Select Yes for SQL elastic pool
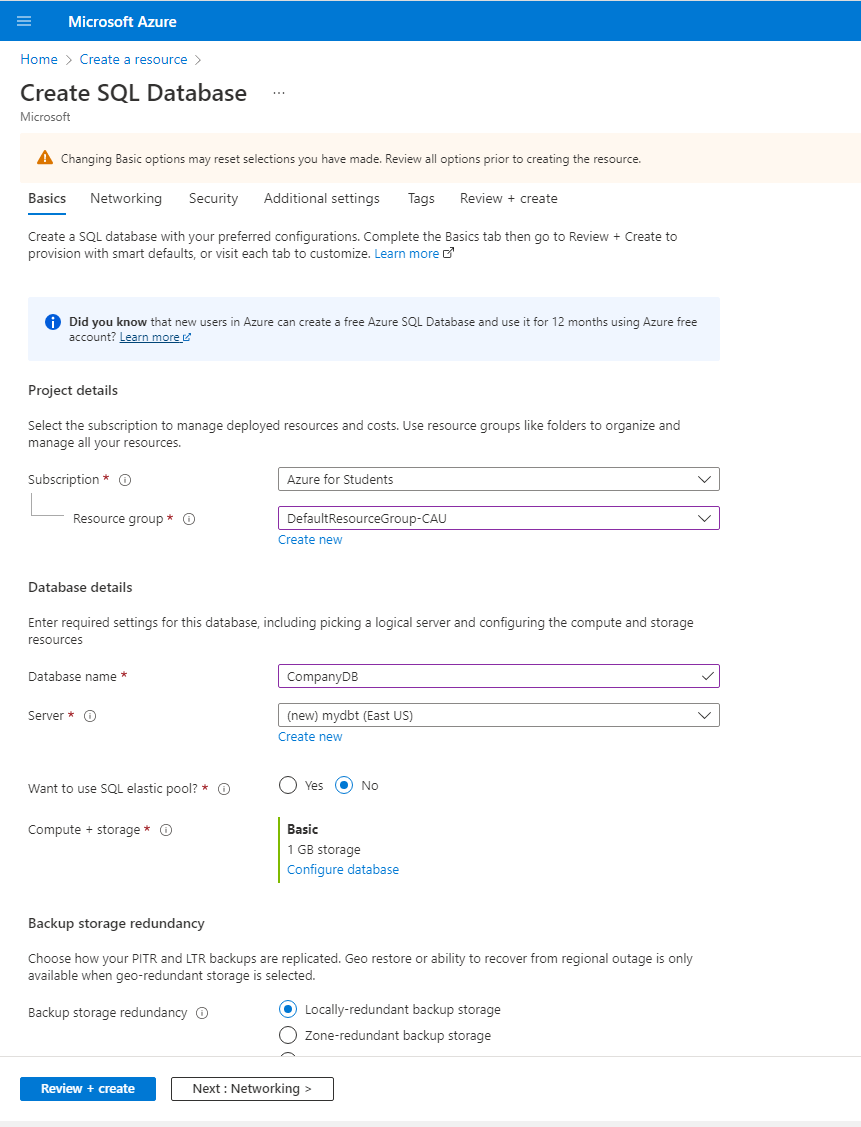Screen dimensions: 861x1127 (x=287, y=785)
